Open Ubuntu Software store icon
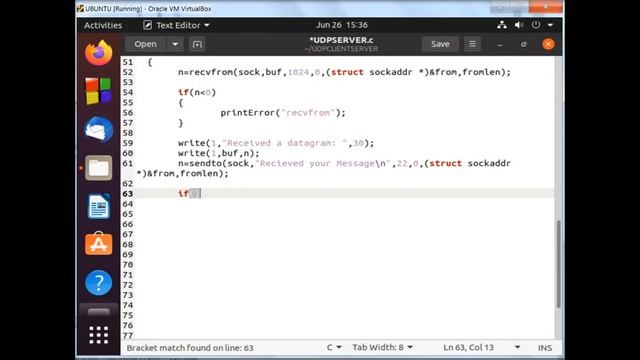 (x=98, y=244)
